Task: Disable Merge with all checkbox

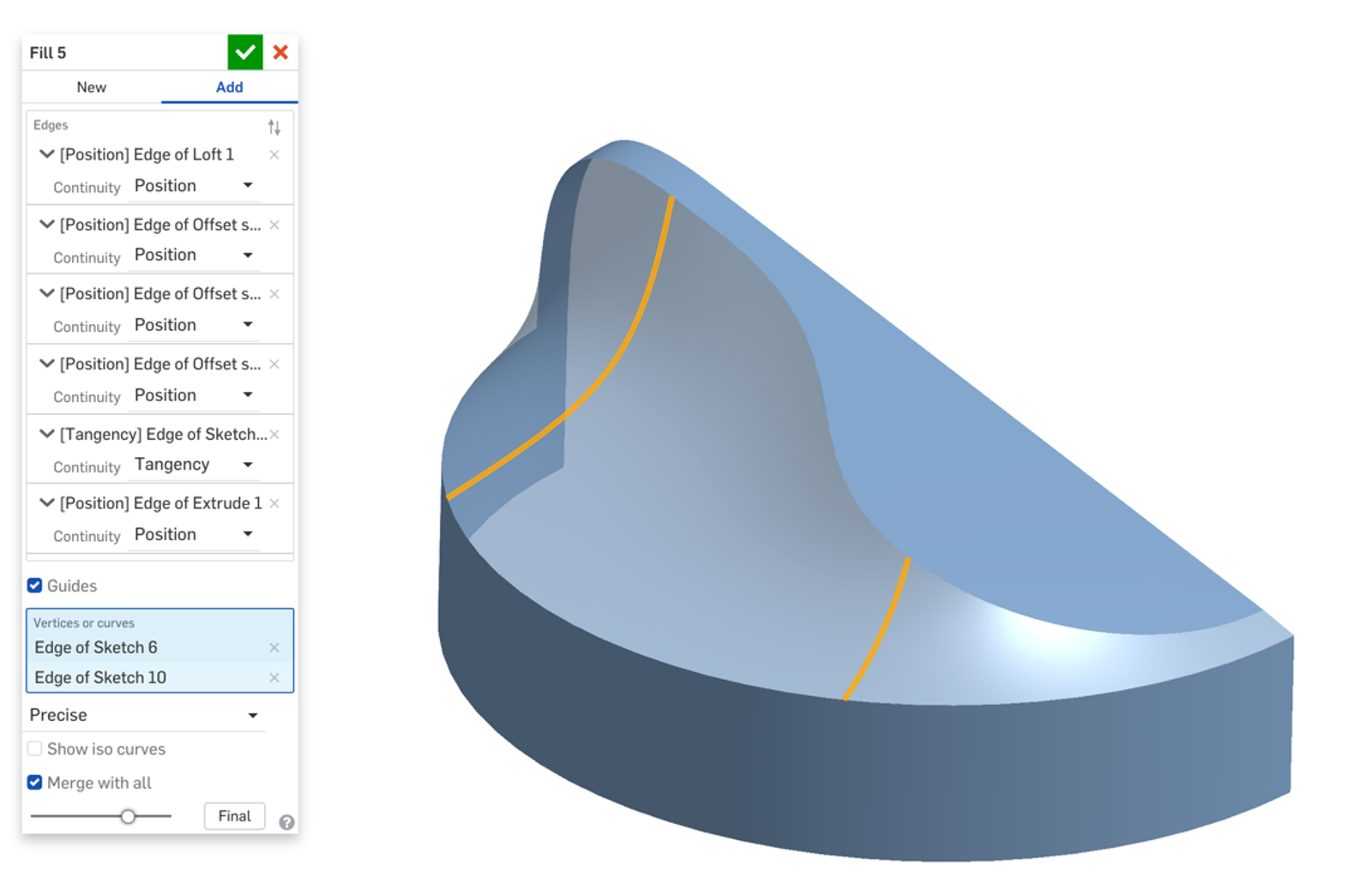Action: pos(35,783)
